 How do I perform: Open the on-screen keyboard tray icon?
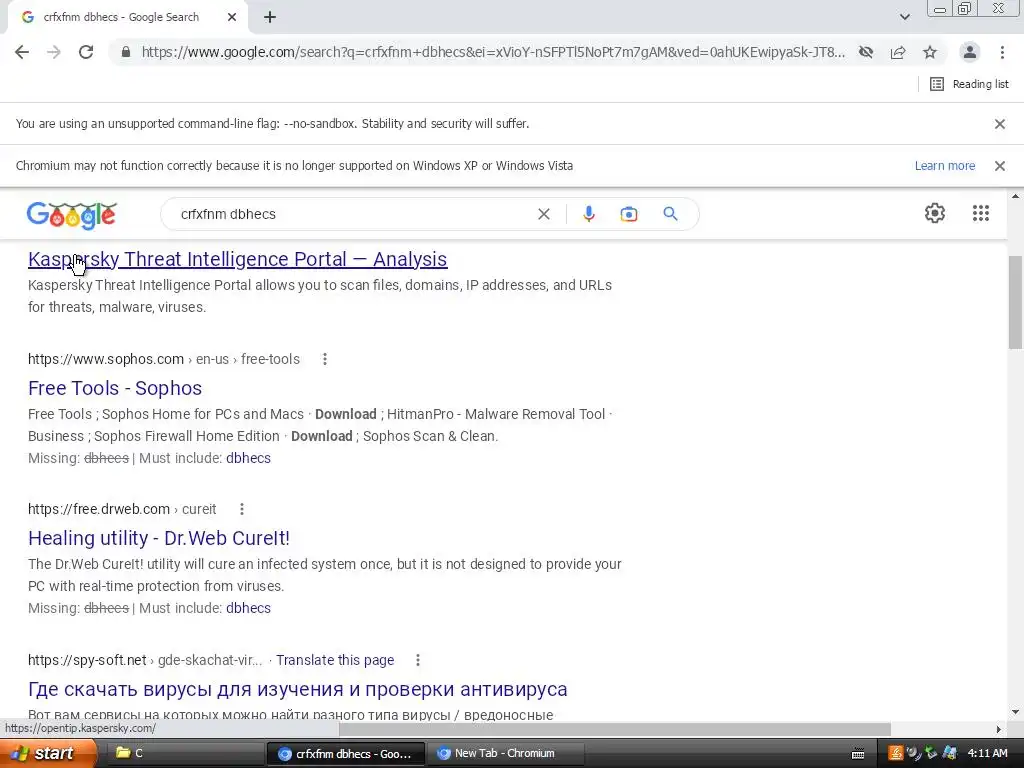(857, 754)
